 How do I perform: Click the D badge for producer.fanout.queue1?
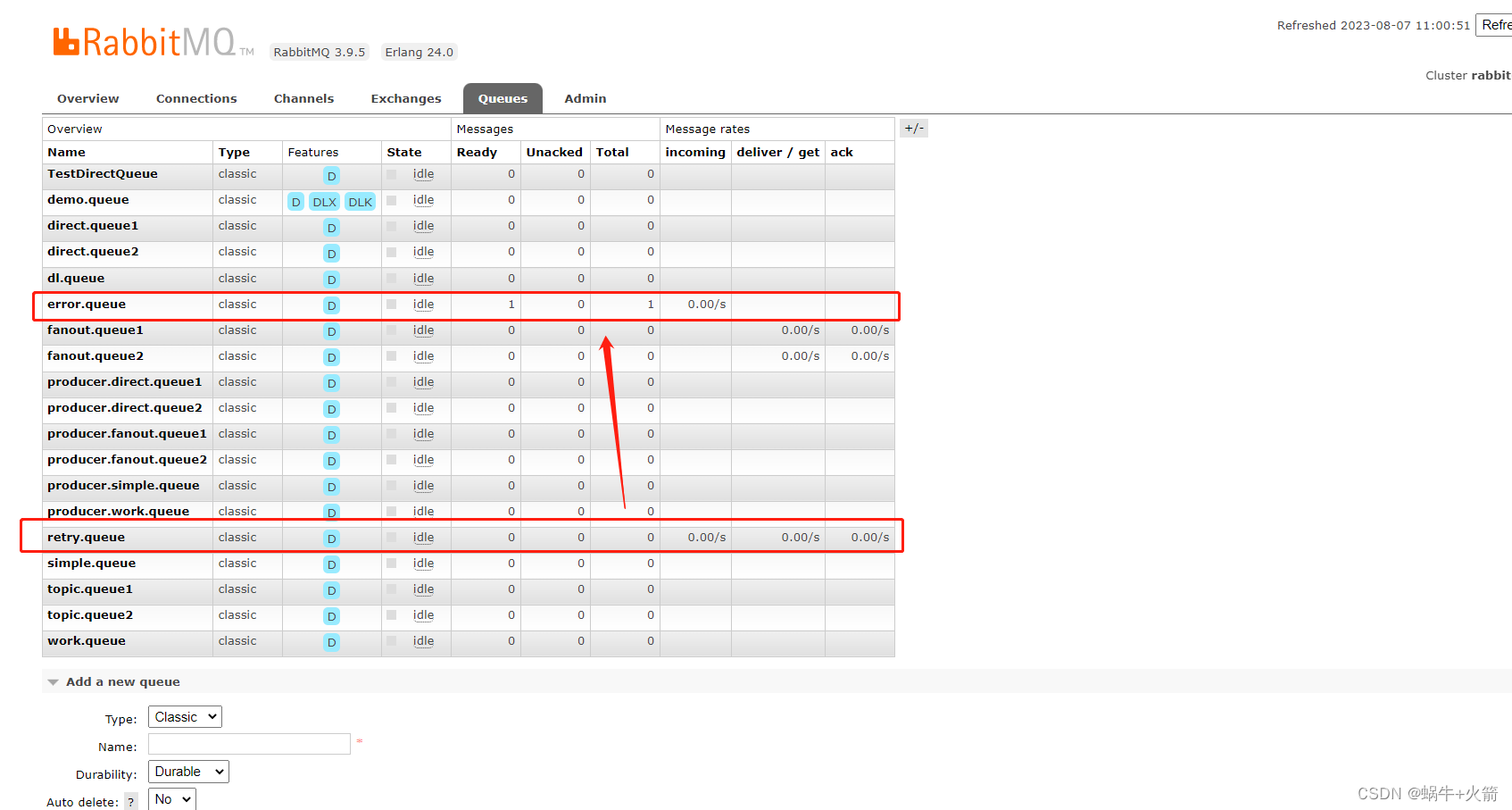point(331,435)
